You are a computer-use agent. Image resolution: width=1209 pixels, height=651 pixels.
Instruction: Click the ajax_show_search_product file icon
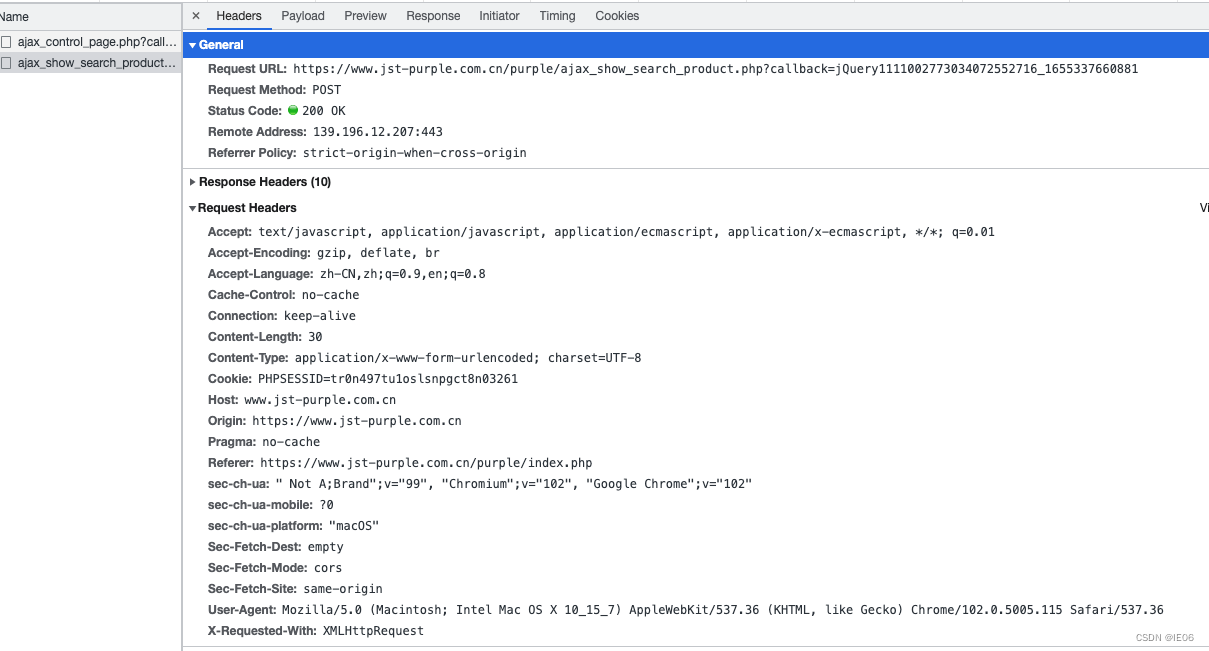6,63
